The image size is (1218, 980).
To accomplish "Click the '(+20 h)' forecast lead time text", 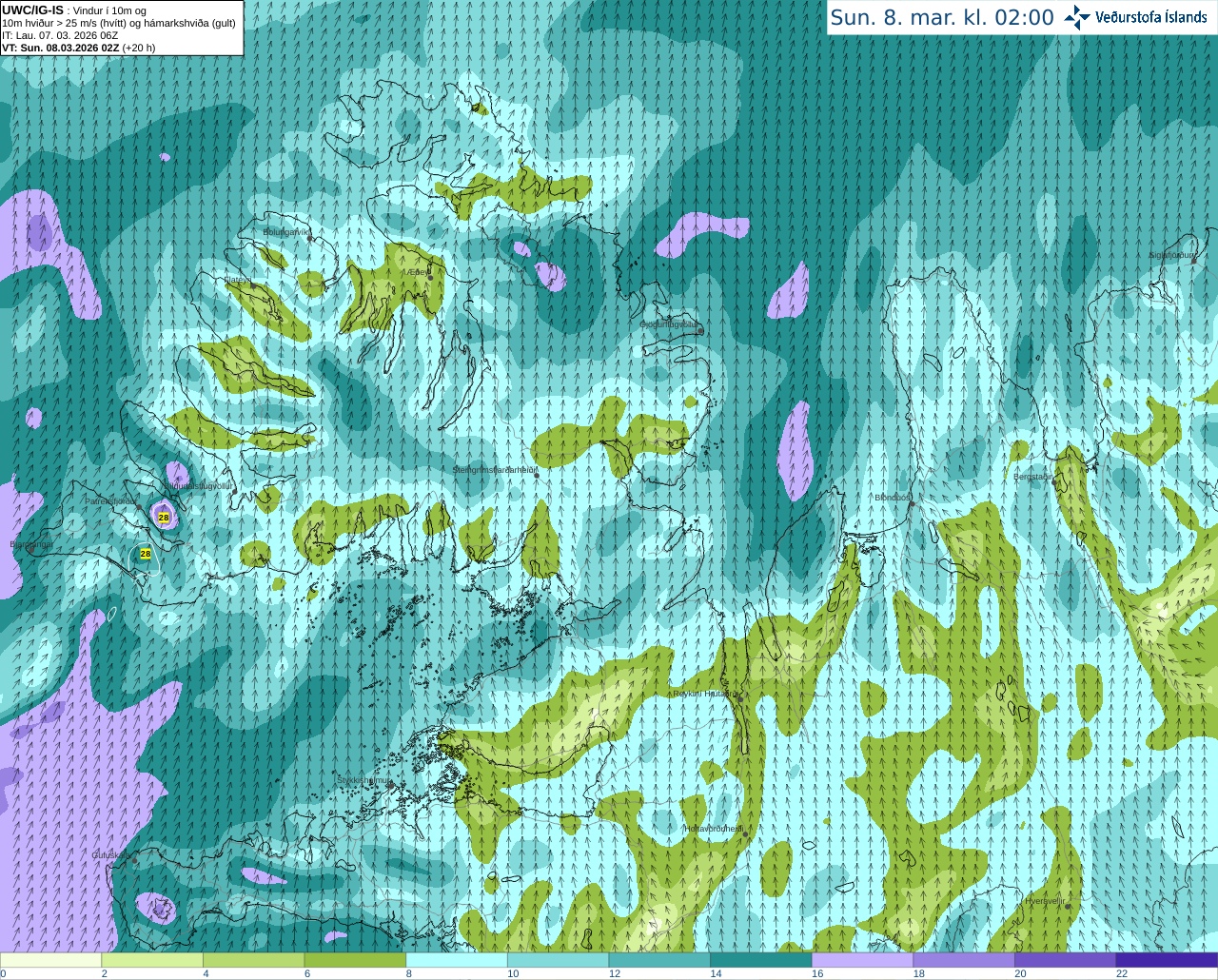I will 139,48.
